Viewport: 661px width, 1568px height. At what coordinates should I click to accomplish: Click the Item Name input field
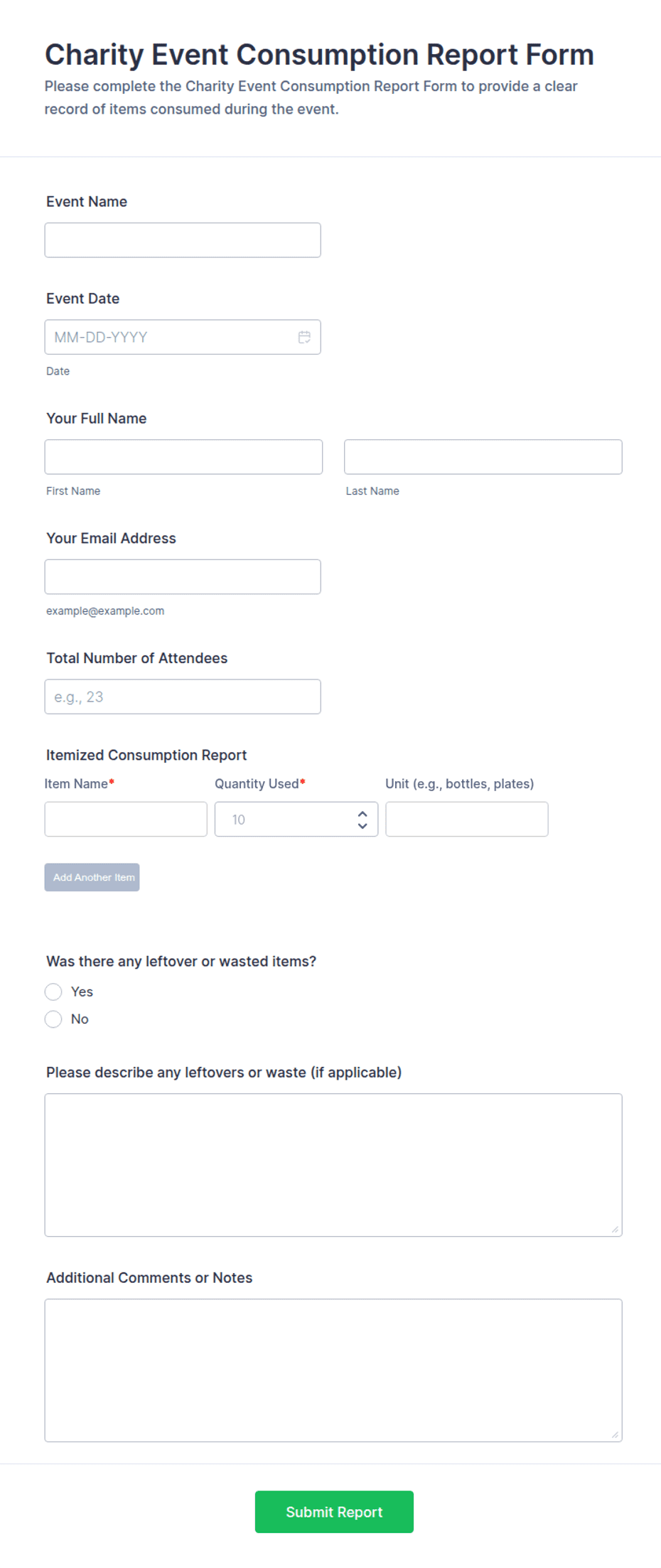coord(126,820)
